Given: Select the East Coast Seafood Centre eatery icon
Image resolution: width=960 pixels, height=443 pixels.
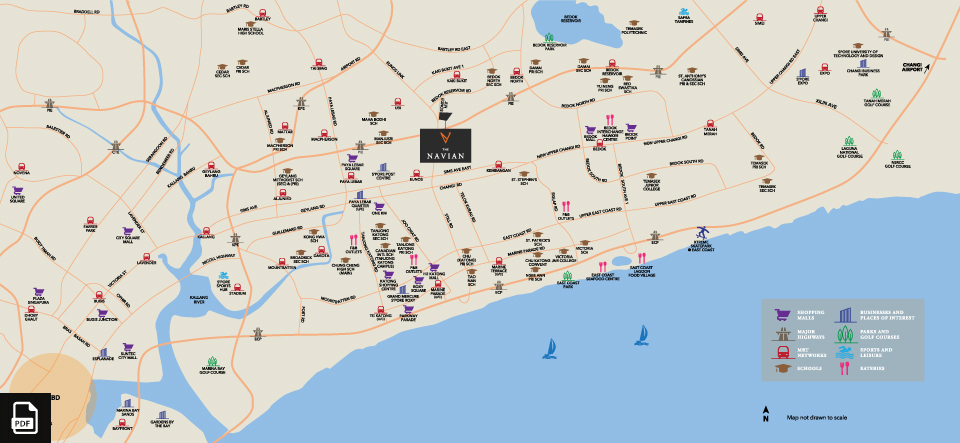Looking at the screenshot, I should (602, 267).
